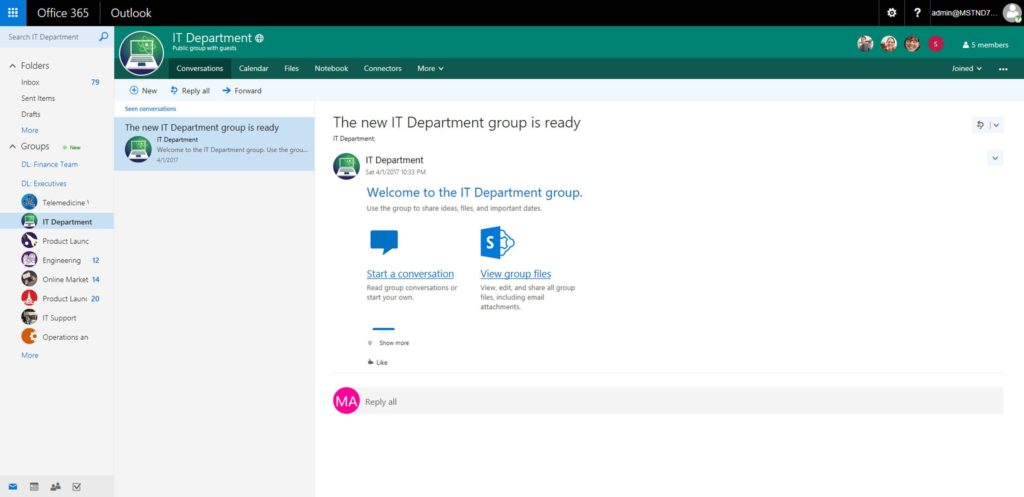Screen dimensions: 1024x497
Task: Open the header ellipsis more actions
Action: pyautogui.click(x=1003, y=69)
